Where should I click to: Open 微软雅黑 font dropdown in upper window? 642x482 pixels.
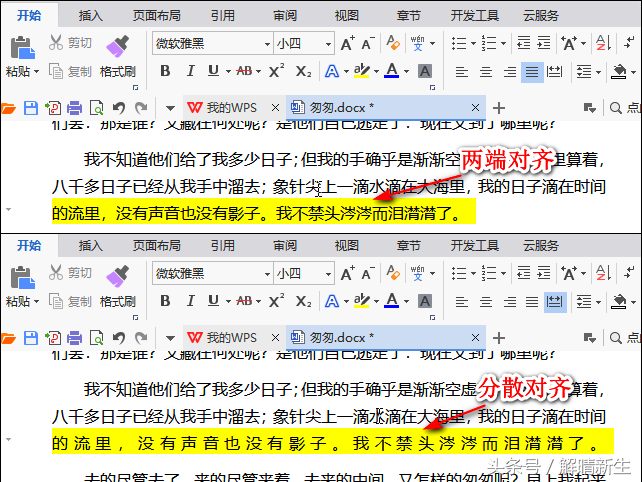[267, 43]
